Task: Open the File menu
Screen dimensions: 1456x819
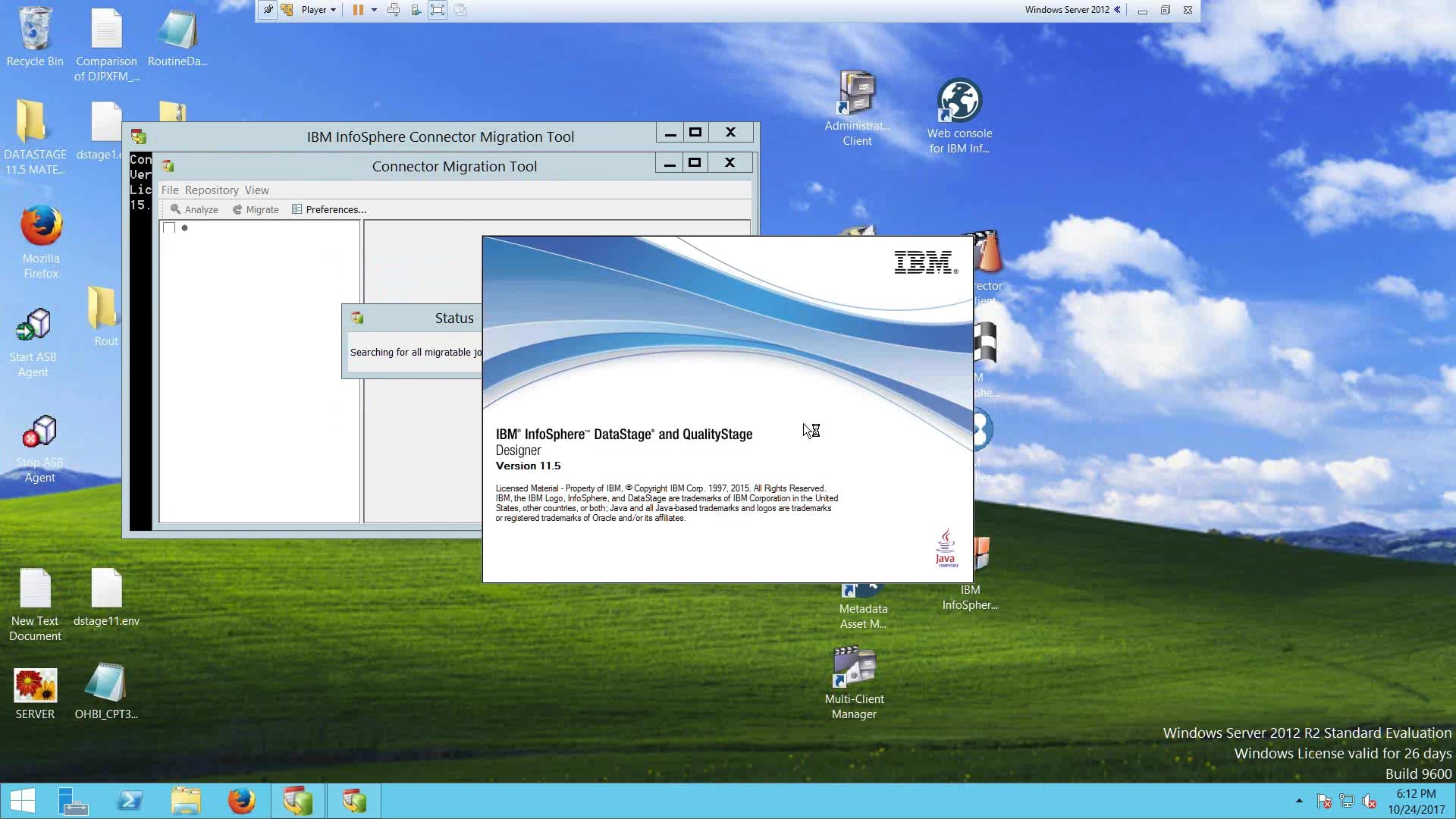Action: pos(170,190)
